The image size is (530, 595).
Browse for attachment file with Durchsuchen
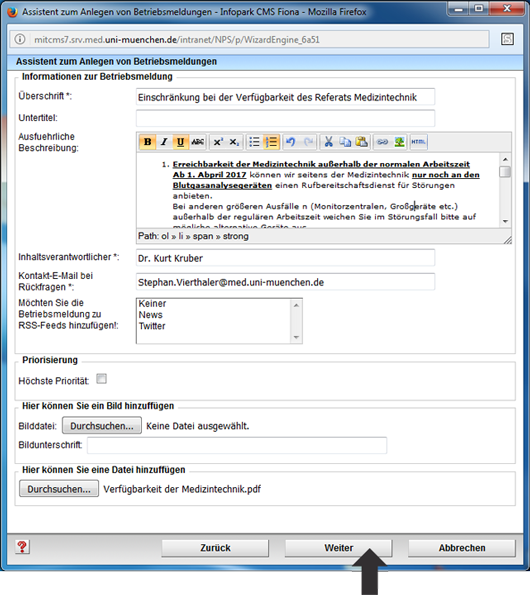click(x=59, y=489)
